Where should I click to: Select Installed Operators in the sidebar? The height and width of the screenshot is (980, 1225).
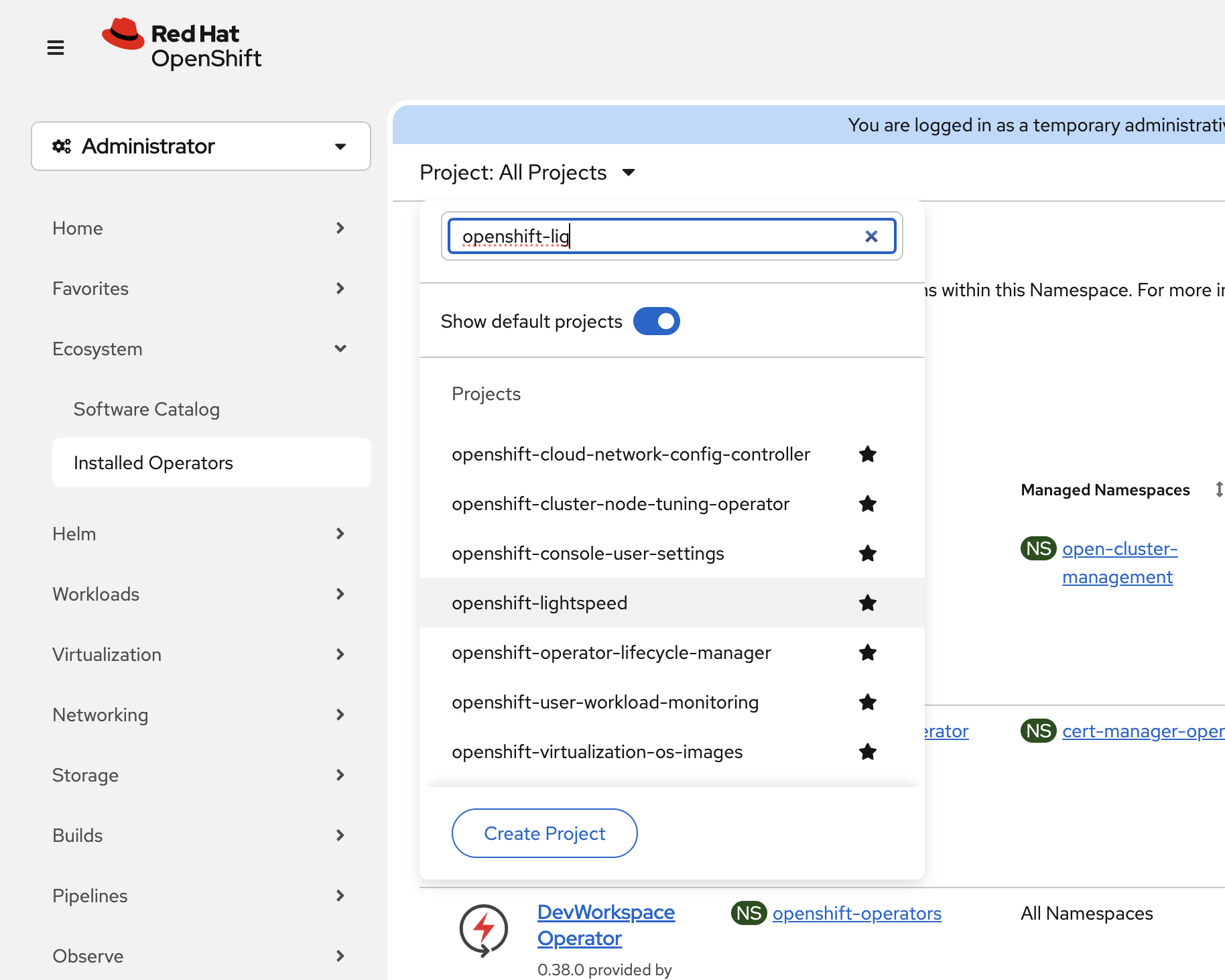(x=153, y=463)
